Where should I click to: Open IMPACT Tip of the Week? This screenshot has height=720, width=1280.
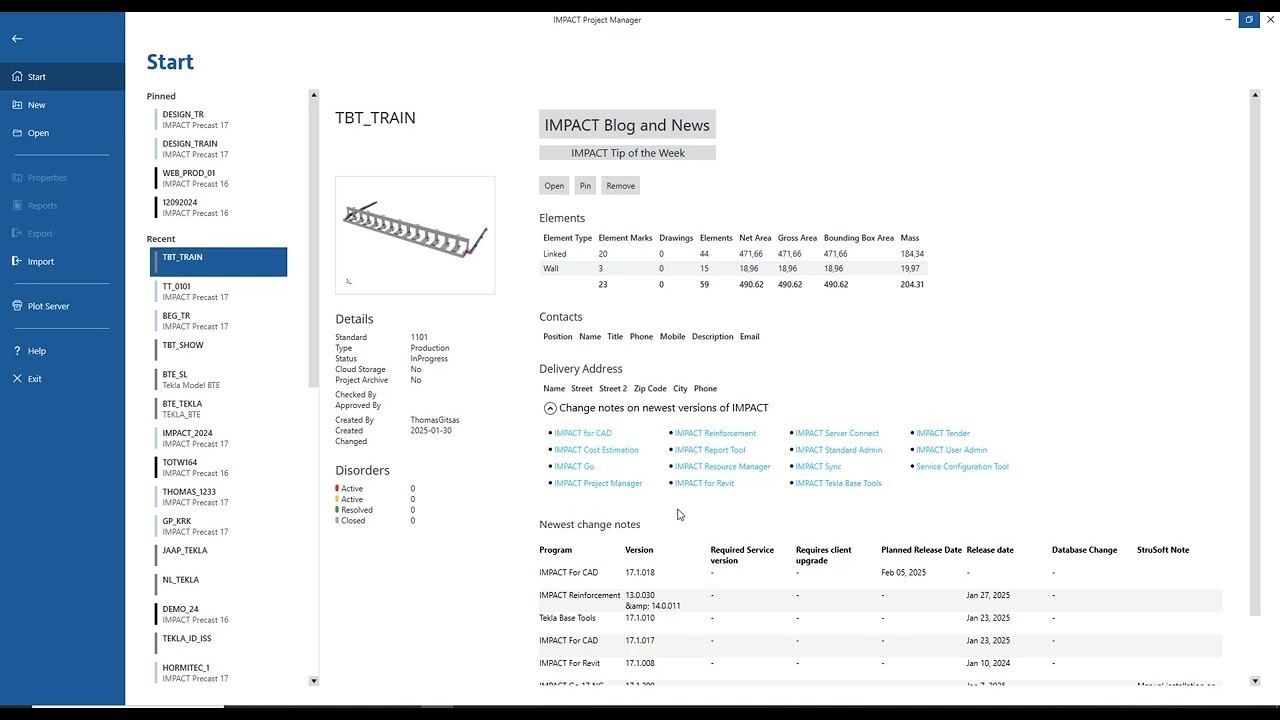[x=627, y=153]
